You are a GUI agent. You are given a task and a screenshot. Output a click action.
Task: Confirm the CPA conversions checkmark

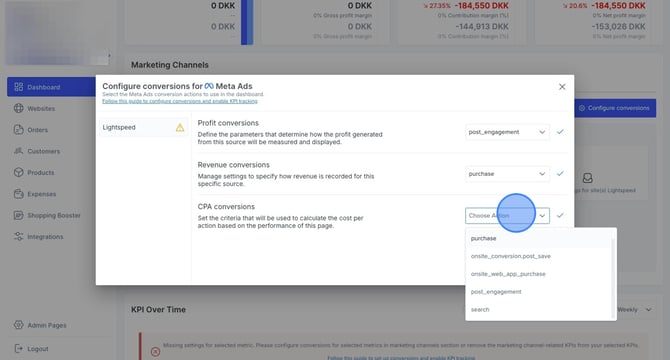point(560,216)
